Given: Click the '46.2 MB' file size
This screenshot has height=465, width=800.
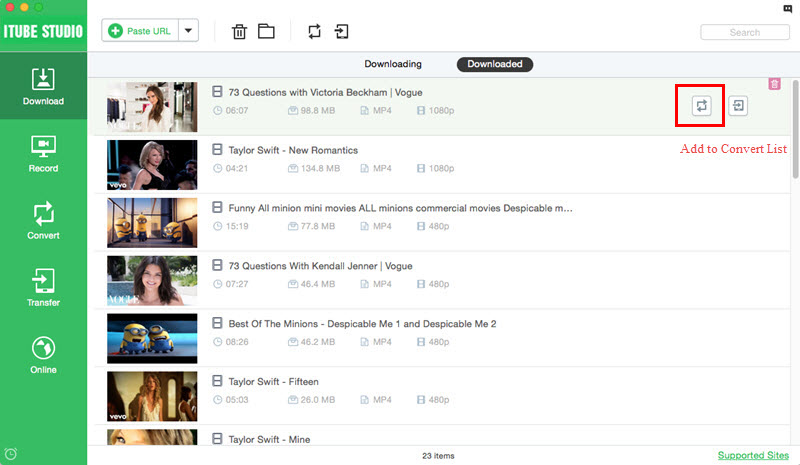Looking at the screenshot, I should pos(317,342).
